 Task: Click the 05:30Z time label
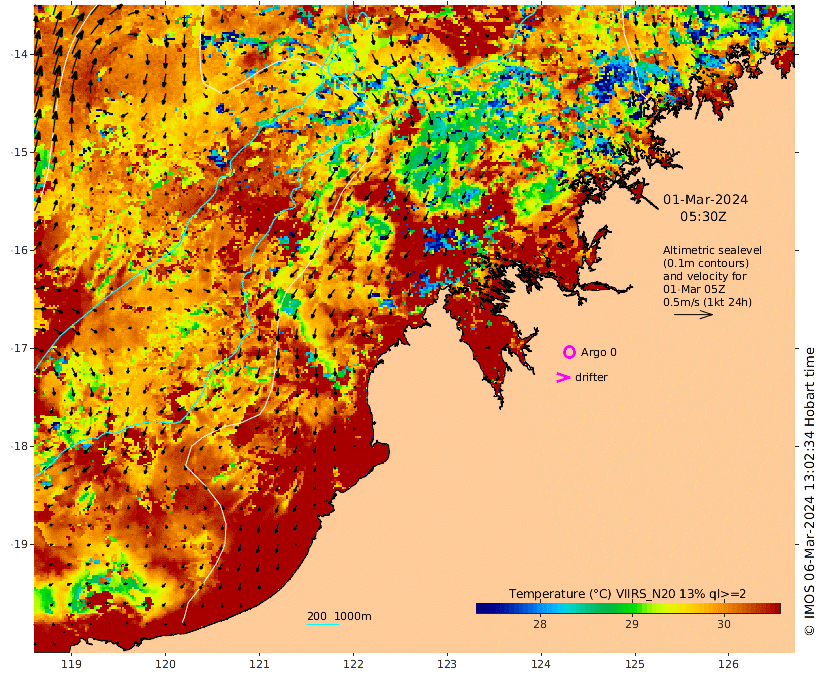[703, 216]
